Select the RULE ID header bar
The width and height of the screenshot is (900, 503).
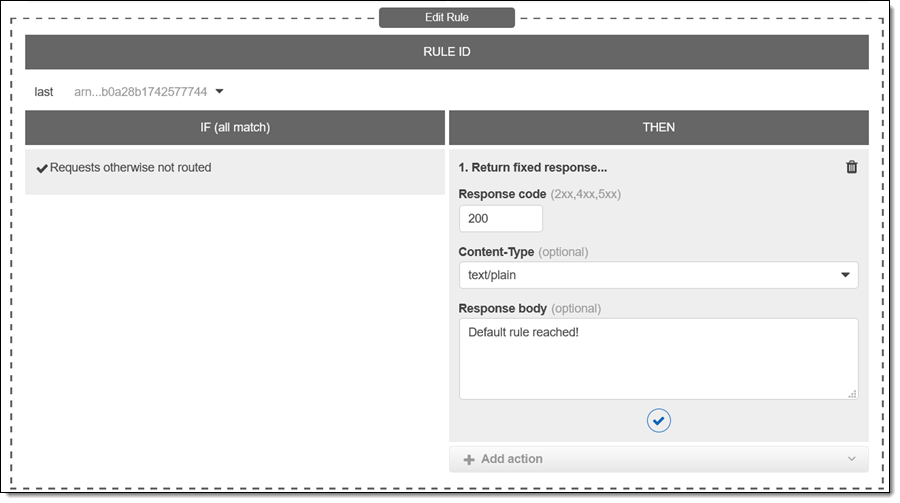[447, 52]
